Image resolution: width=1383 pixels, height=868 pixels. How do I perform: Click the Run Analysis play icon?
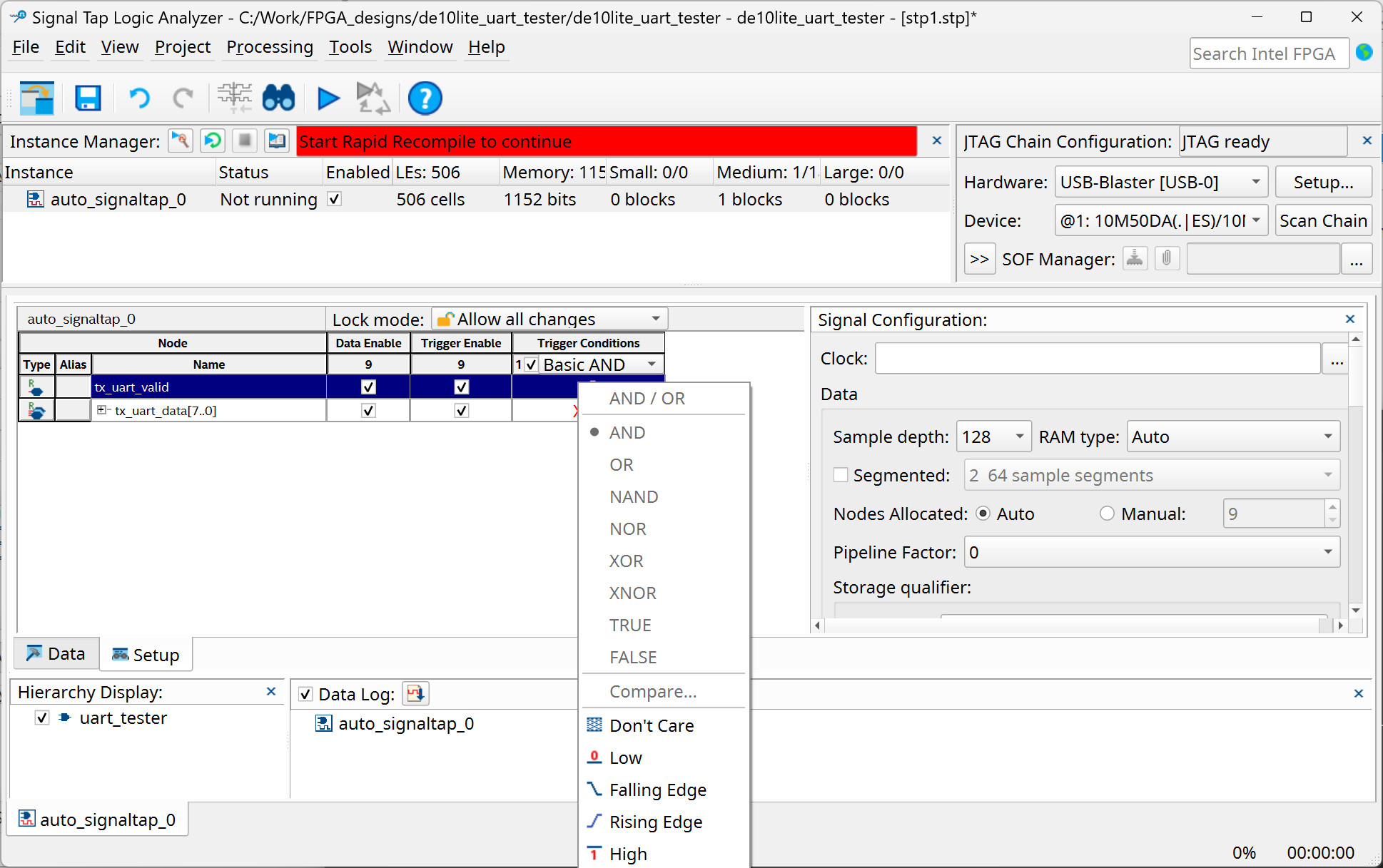click(x=328, y=98)
